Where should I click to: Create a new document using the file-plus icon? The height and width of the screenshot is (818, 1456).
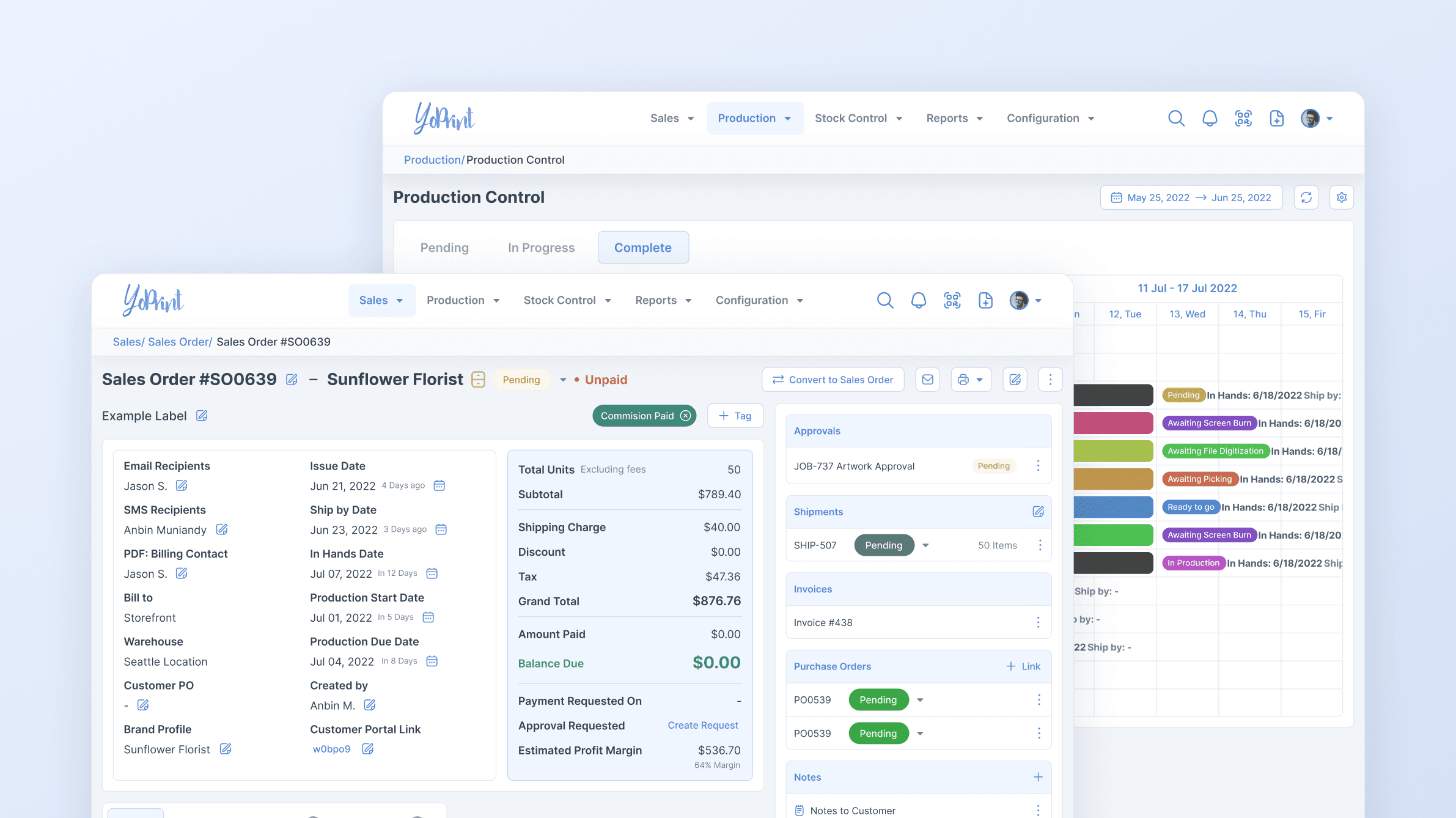985,300
